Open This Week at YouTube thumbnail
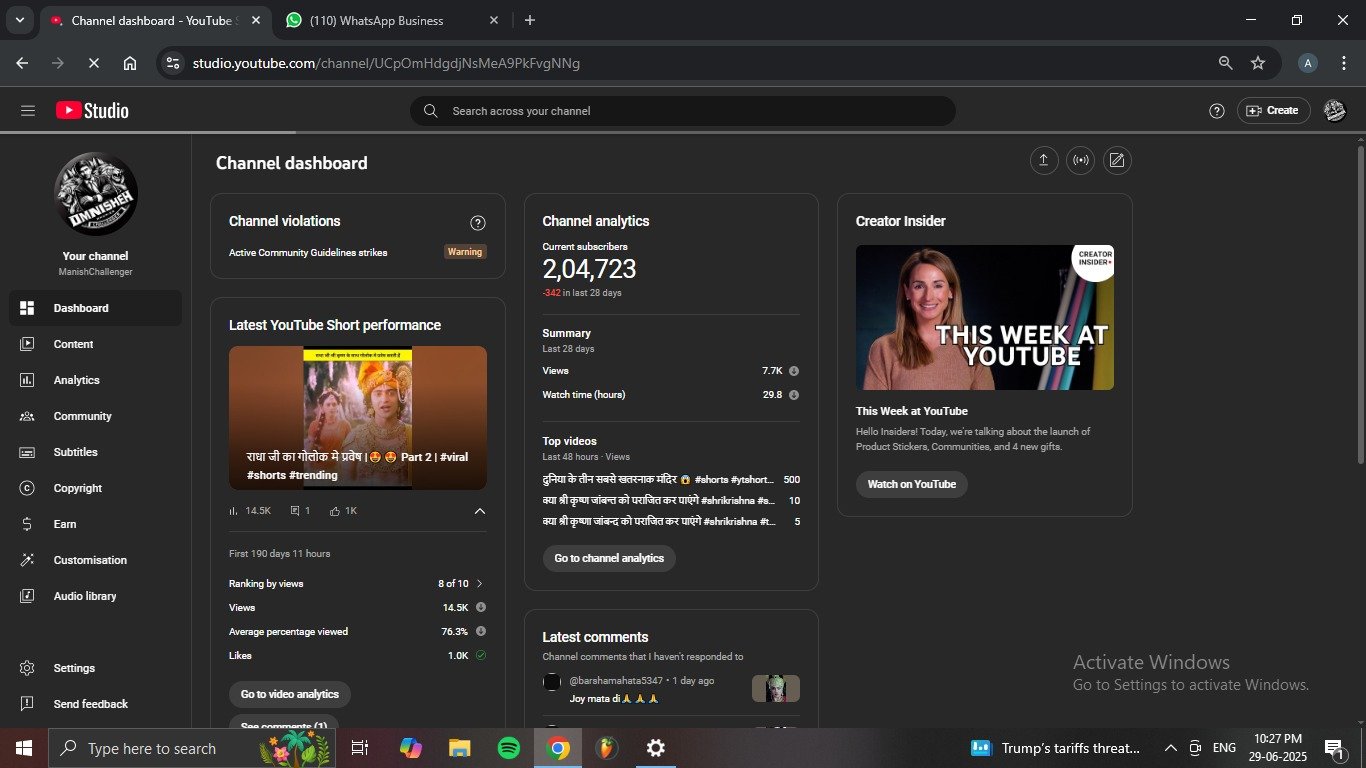This screenshot has width=1366, height=768. coord(985,318)
